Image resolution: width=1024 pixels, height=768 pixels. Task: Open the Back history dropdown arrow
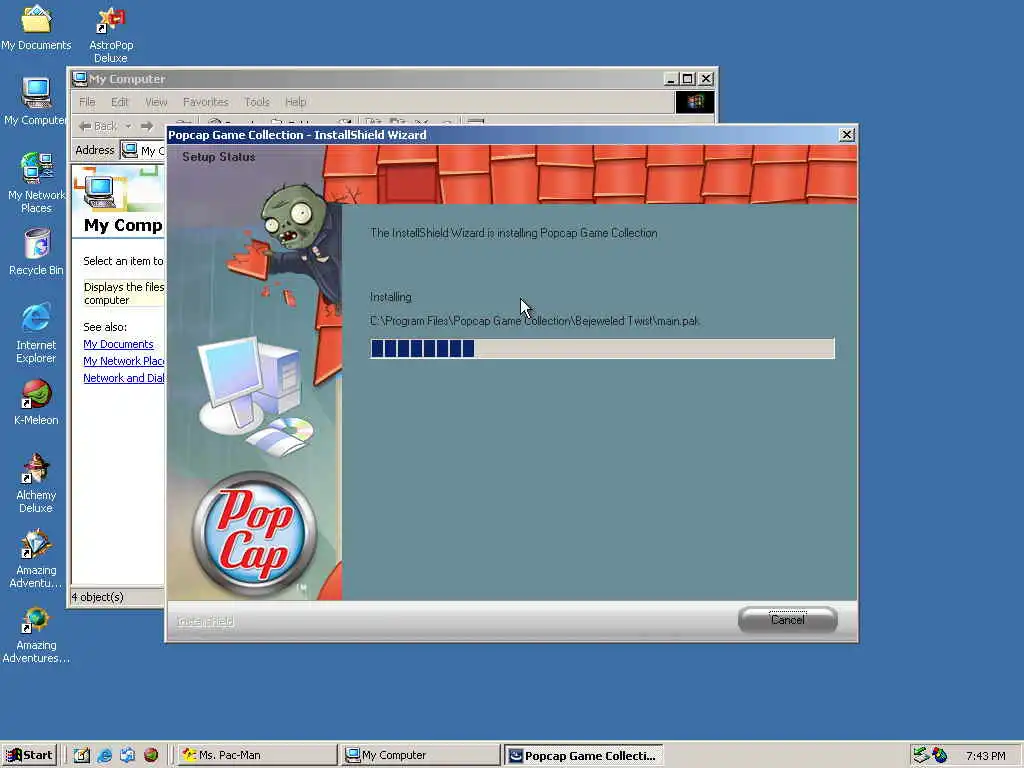pyautogui.click(x=128, y=125)
